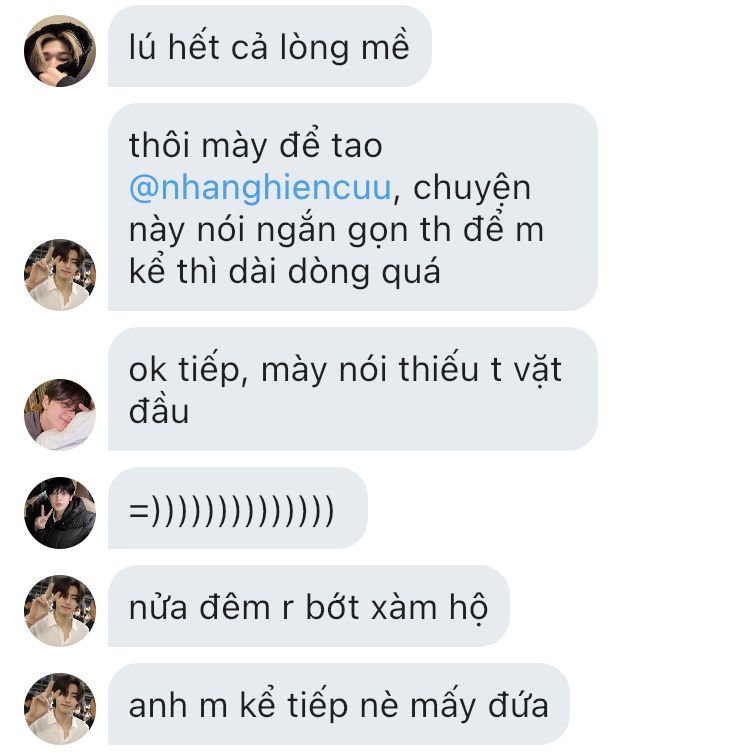
Task: Open avatar beside 'anh m kể tiếp nè mấy đứa'
Action: pos(60,709)
